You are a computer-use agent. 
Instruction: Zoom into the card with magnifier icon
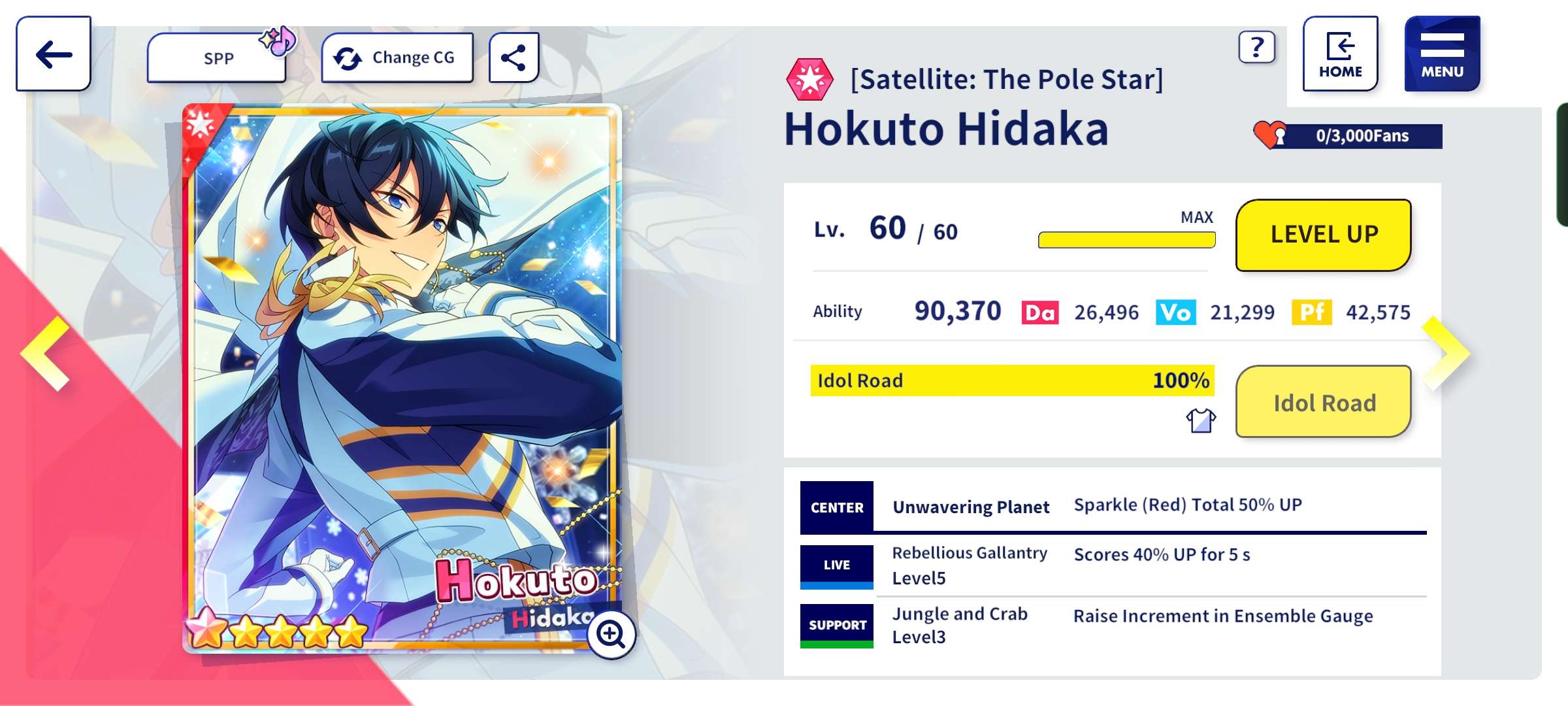tap(611, 633)
